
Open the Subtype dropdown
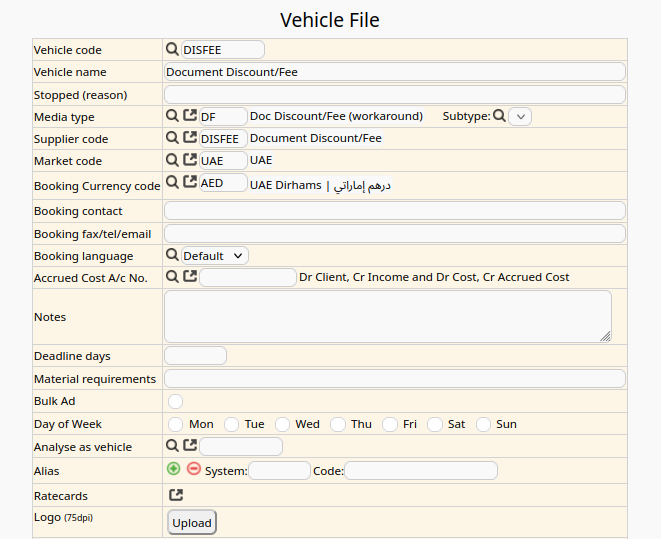pos(520,116)
